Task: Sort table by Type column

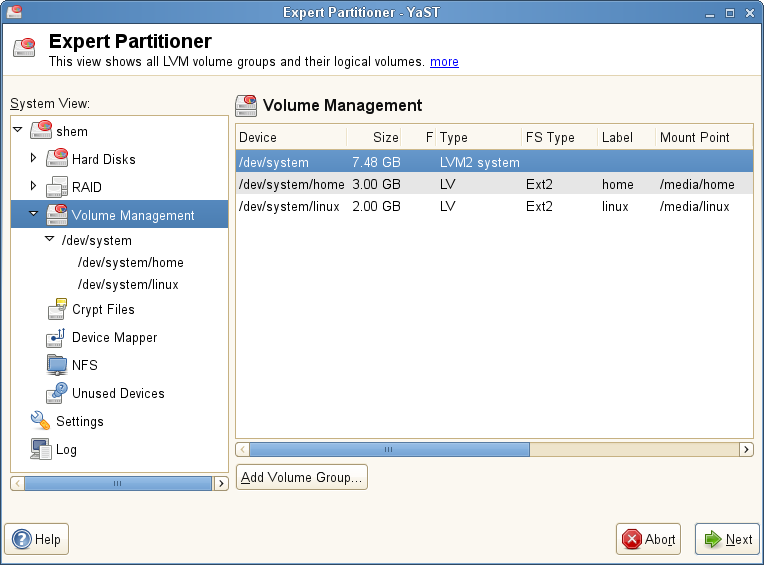Action: (x=479, y=137)
